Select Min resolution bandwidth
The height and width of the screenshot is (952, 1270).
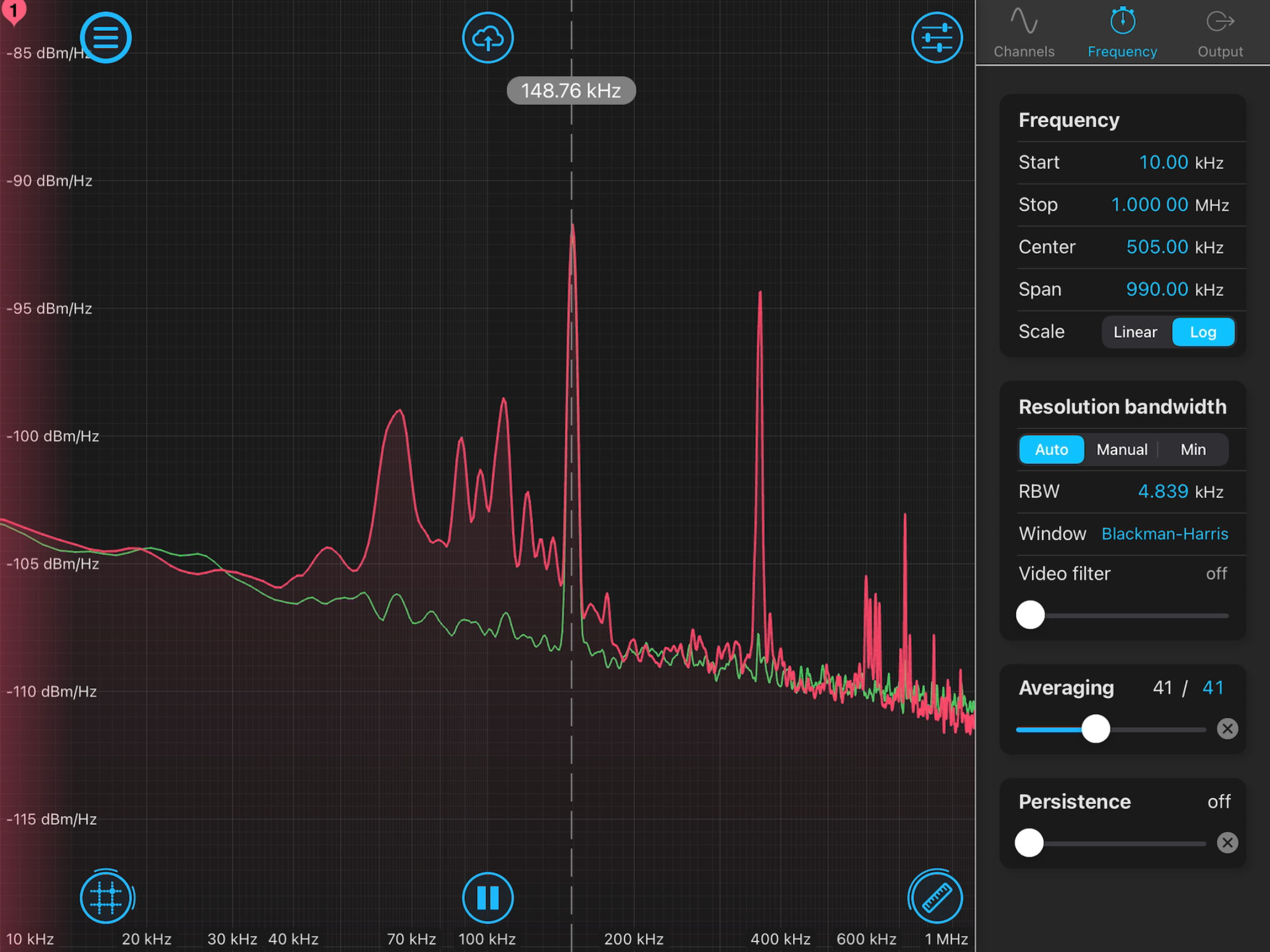coord(1193,450)
